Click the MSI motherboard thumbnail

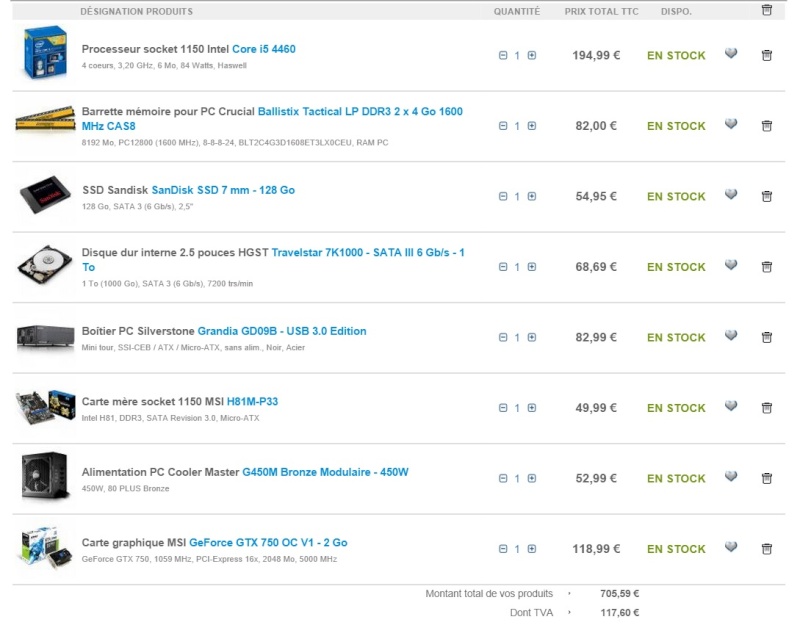[x=45, y=406]
